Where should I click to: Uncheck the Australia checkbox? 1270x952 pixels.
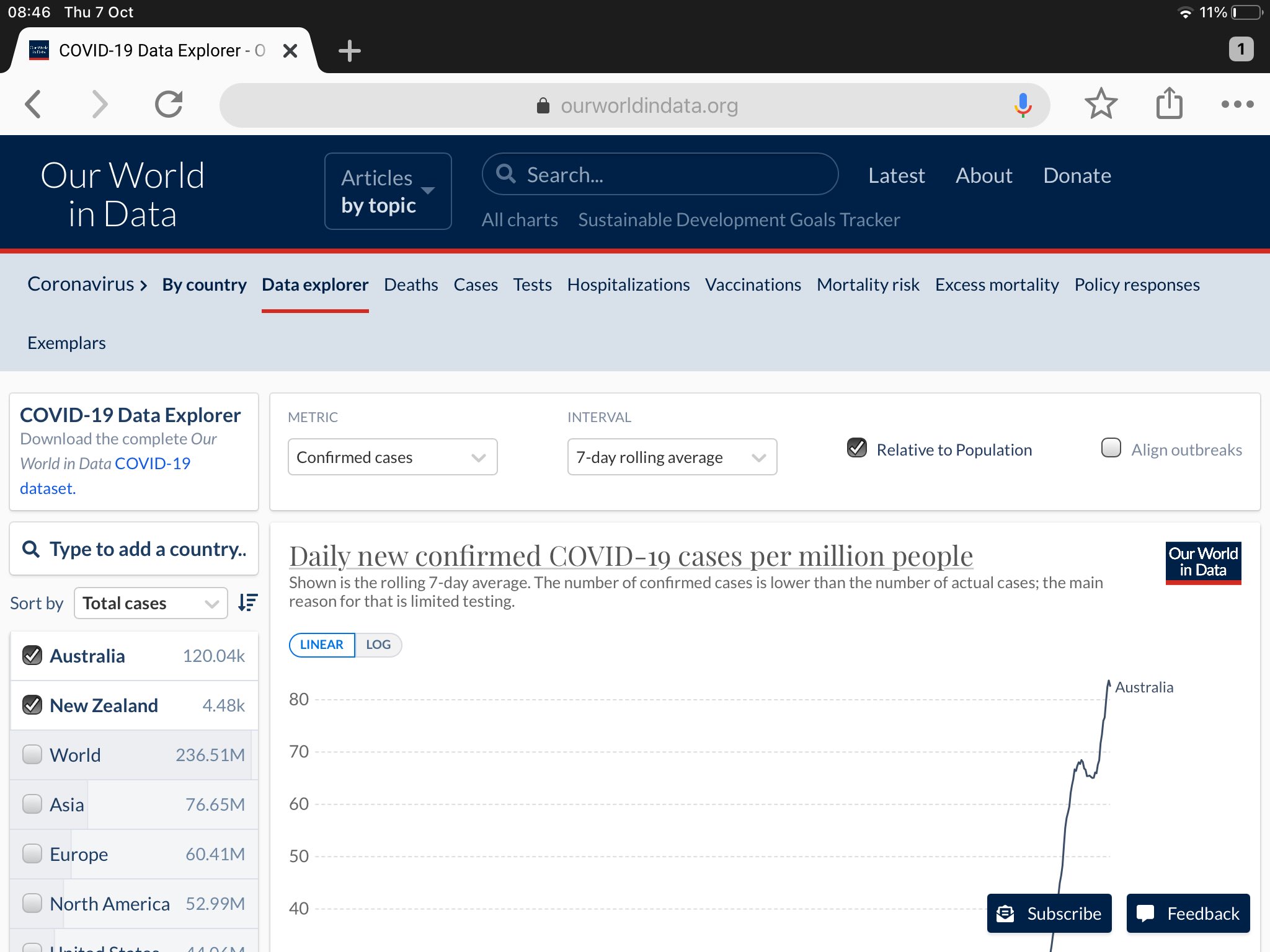point(32,655)
